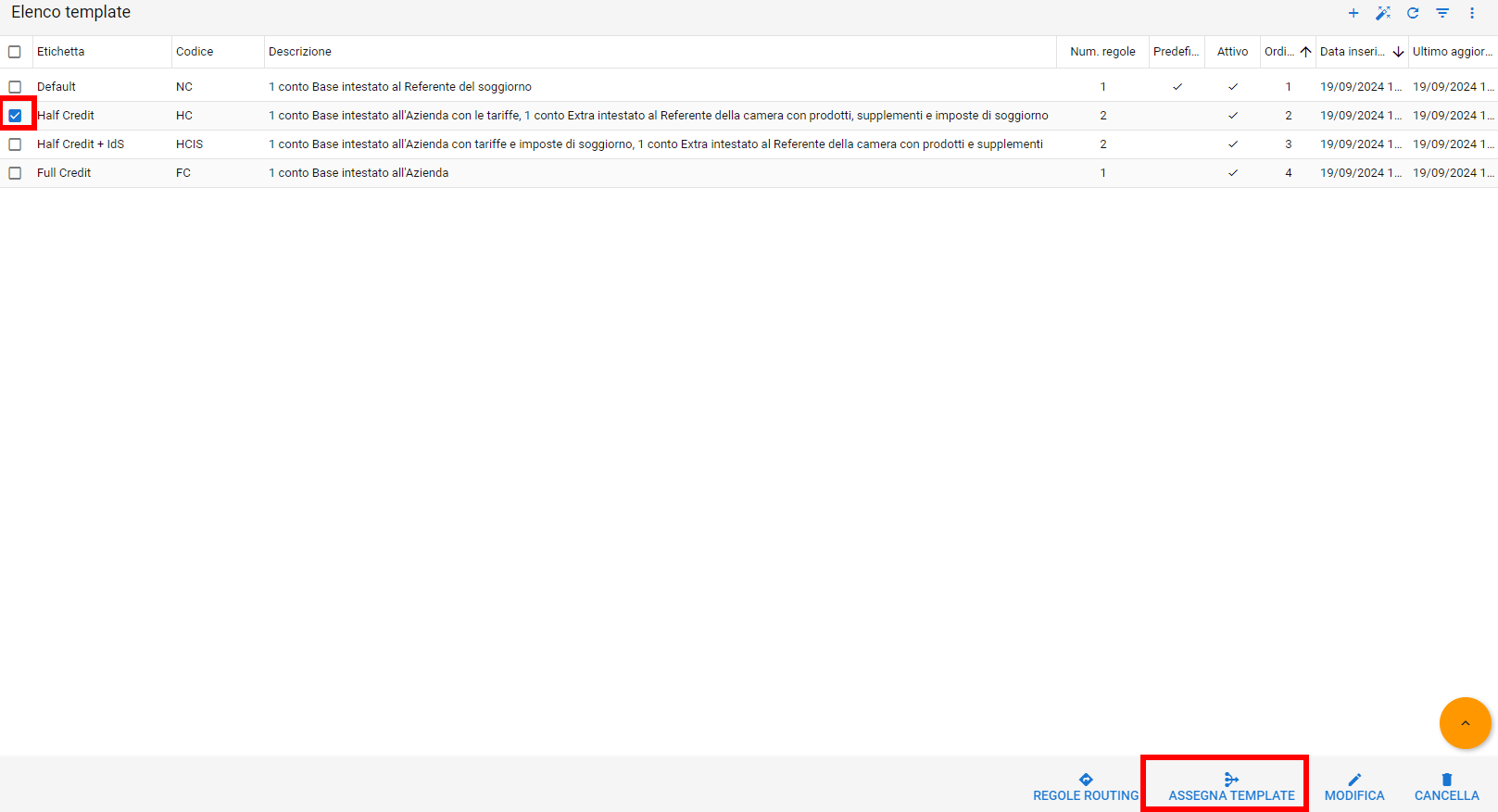Refresh the template list
Viewport: 1498px width, 812px height.
[1413, 13]
